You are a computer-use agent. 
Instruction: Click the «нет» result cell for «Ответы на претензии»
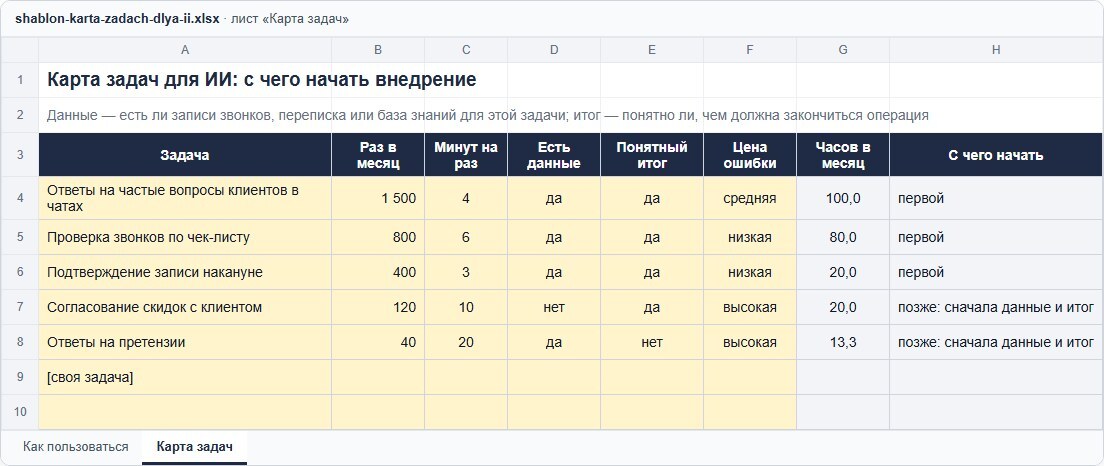tap(652, 343)
